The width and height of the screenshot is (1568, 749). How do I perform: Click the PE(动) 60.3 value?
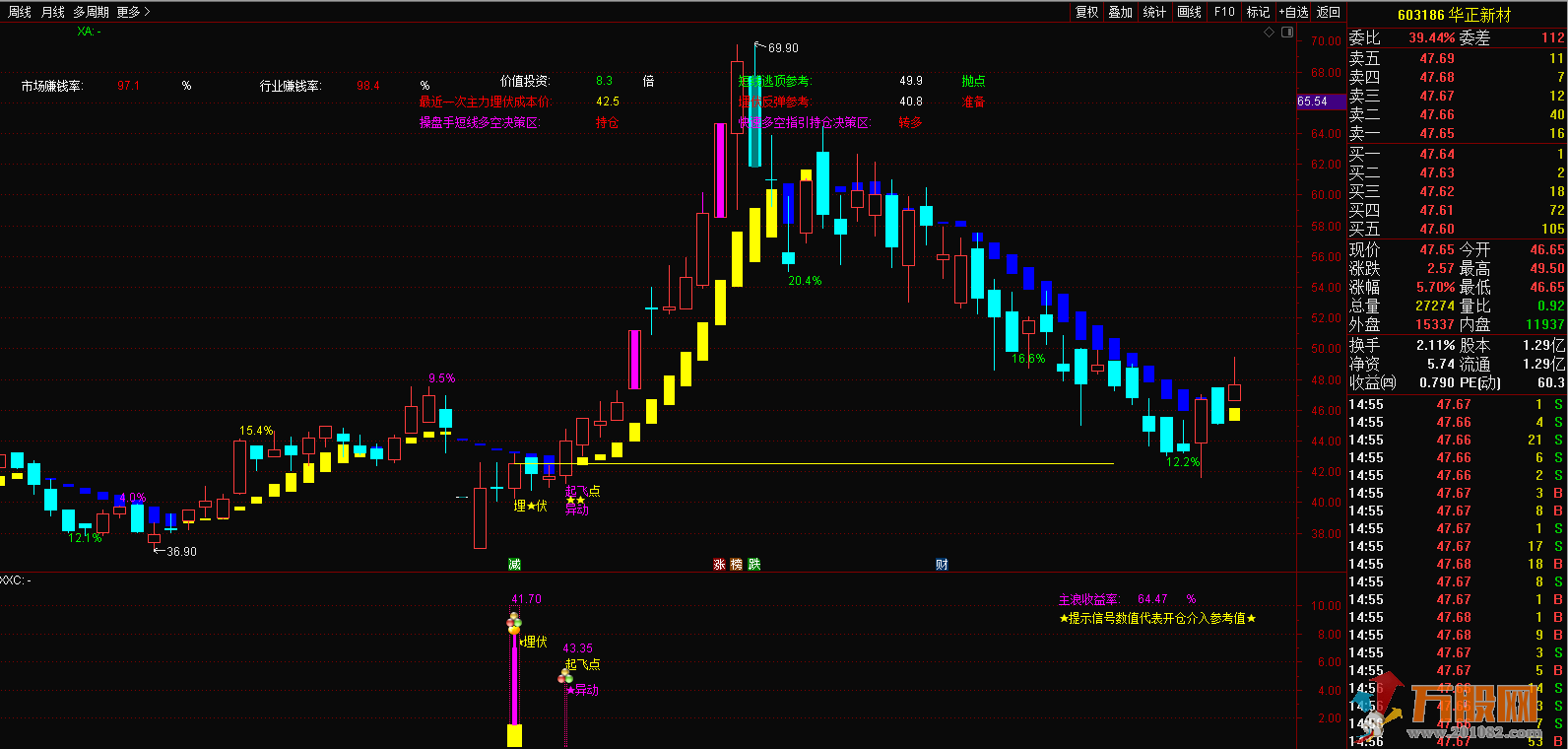tap(1550, 383)
